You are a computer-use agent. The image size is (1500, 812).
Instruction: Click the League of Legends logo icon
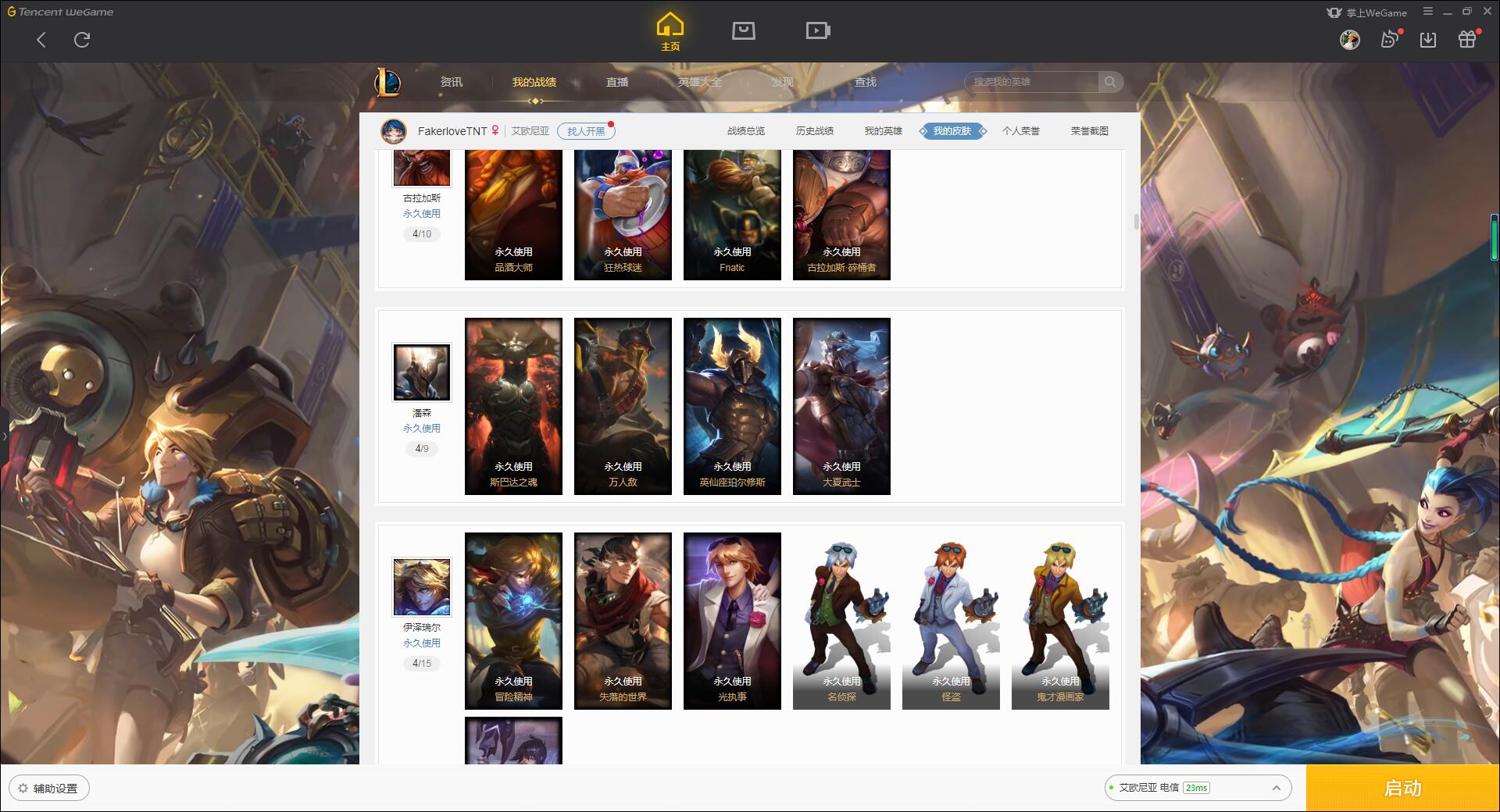coord(388,82)
